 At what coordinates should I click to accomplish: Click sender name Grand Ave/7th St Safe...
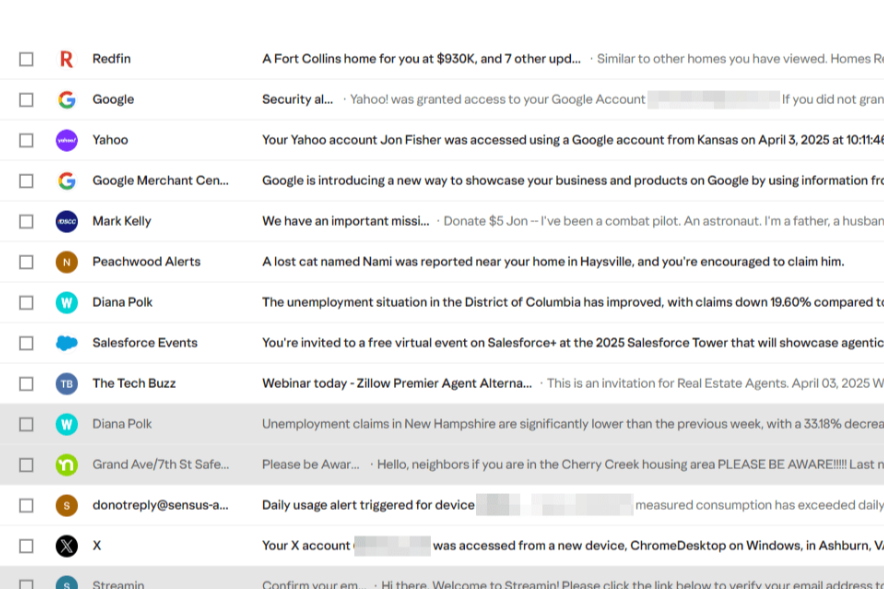(x=161, y=464)
